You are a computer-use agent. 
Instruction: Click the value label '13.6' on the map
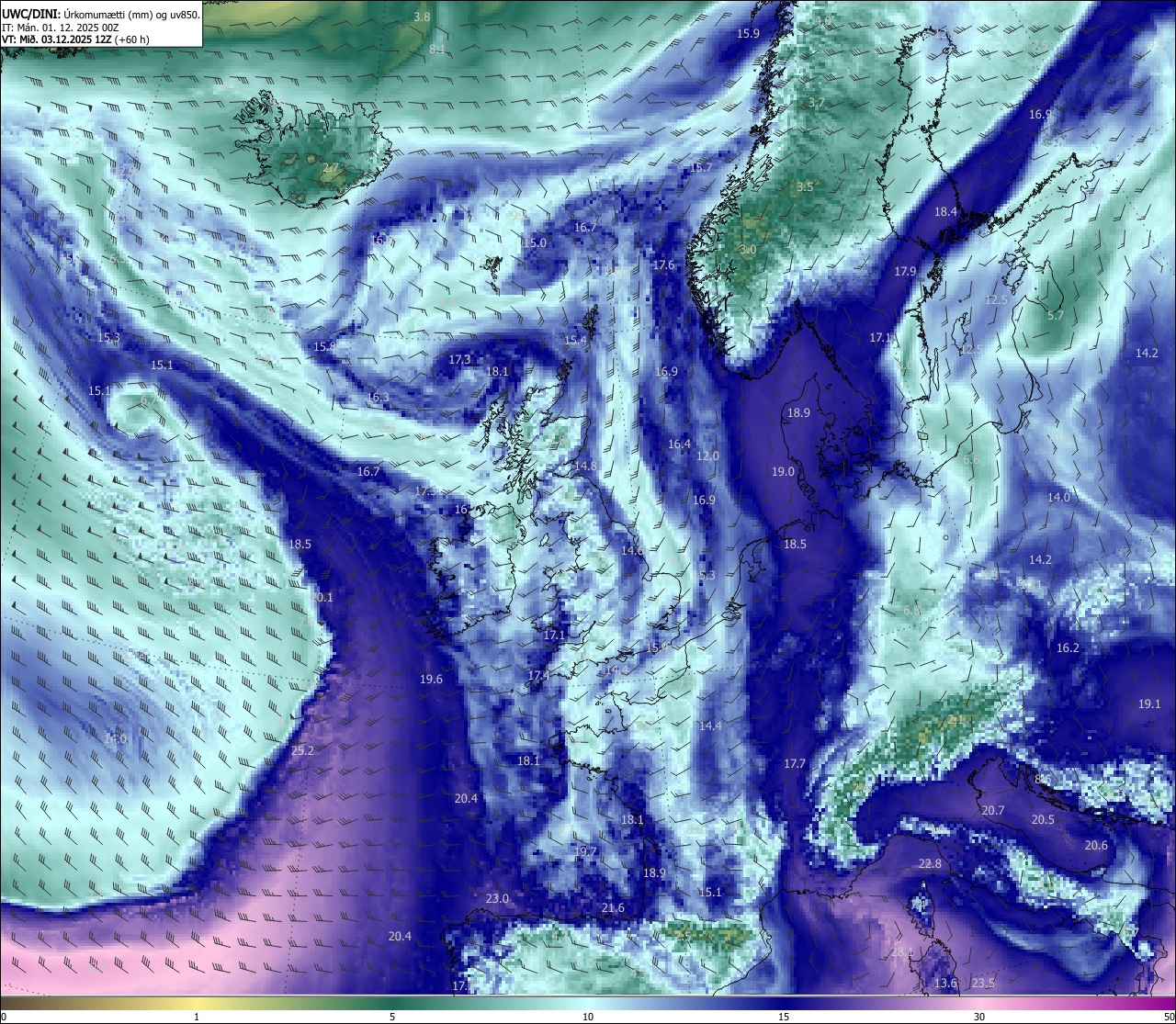pyautogui.click(x=945, y=984)
